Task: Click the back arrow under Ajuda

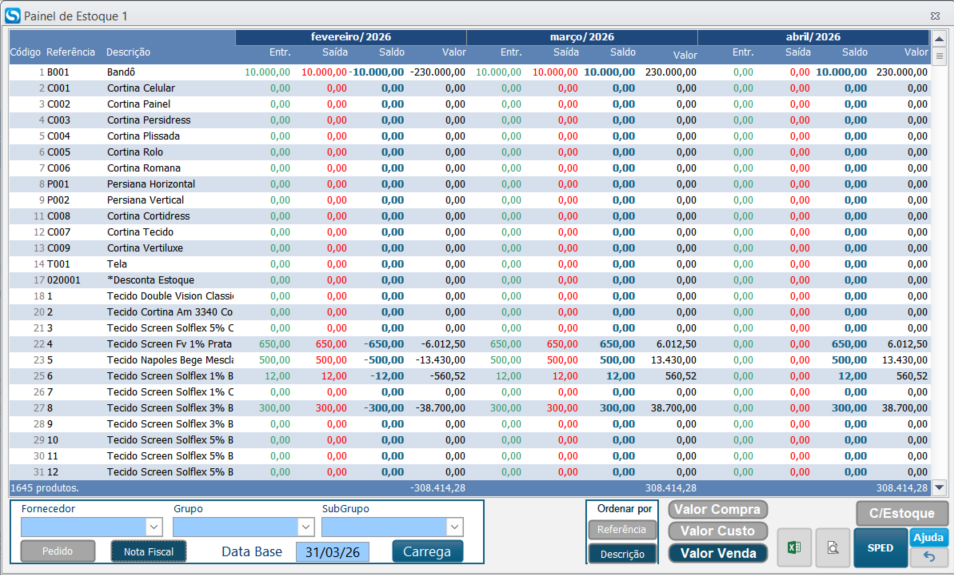Action: pyautogui.click(x=929, y=557)
